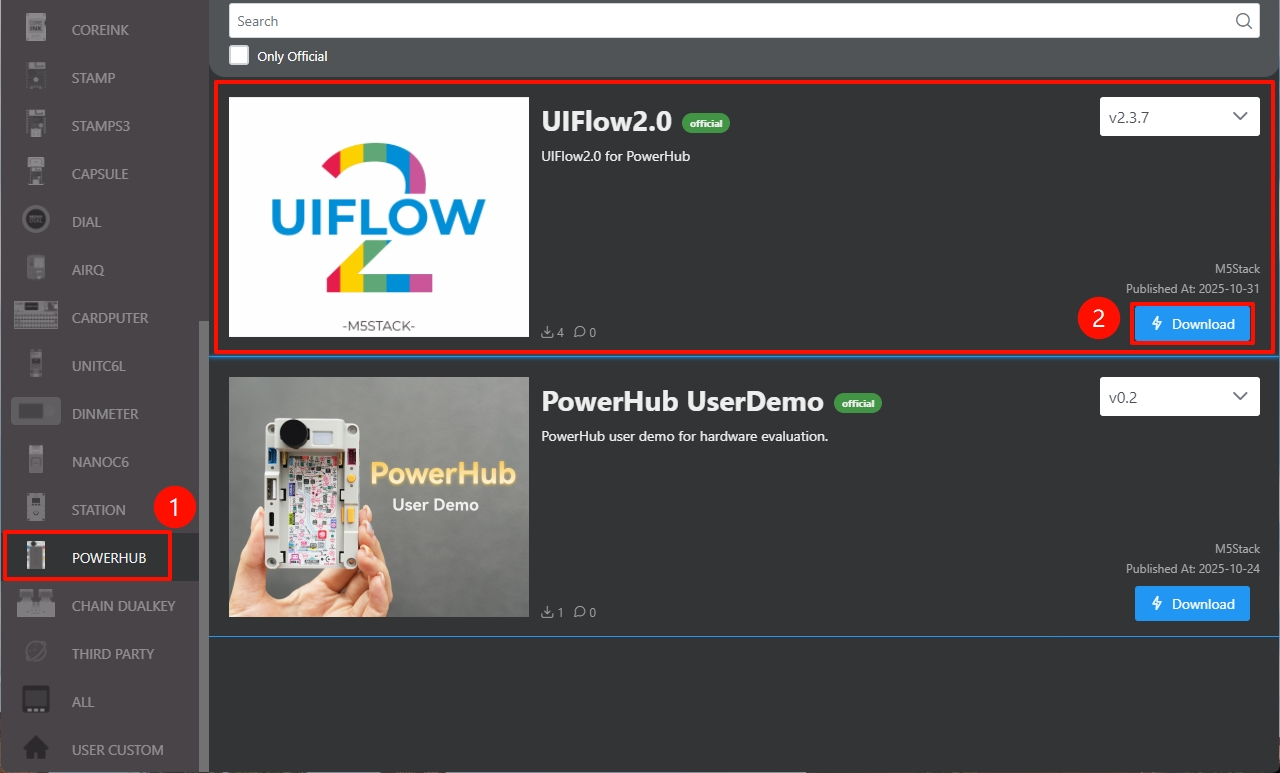
Task: Expand the v2.3.7 version dropdown
Action: pos(1179,117)
